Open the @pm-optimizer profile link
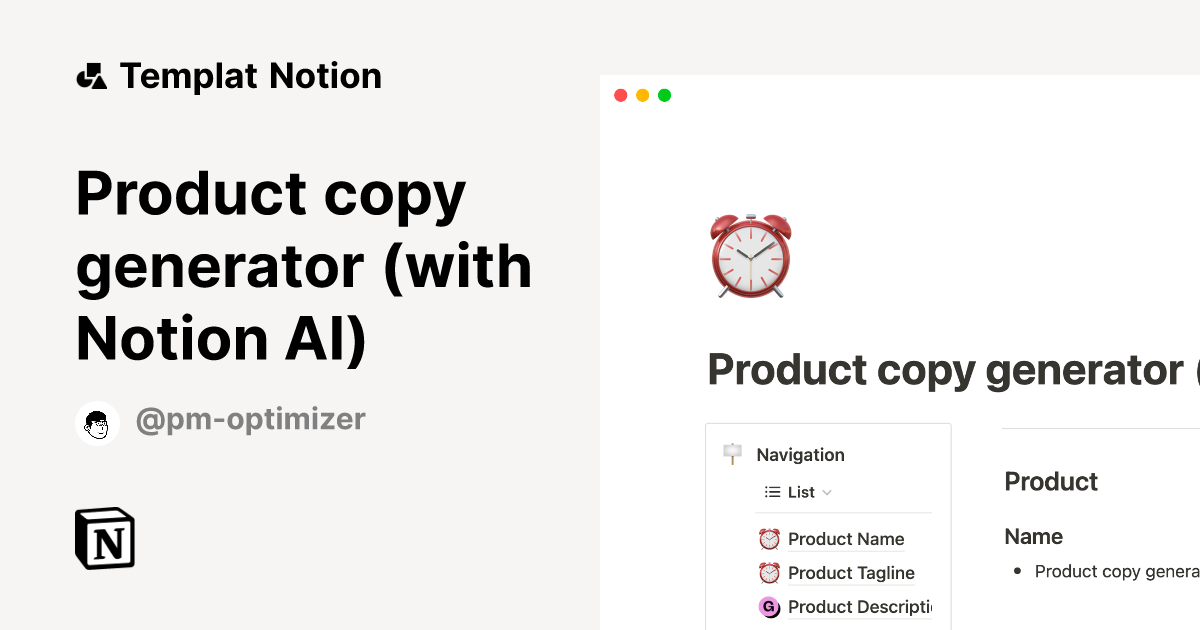Screen dimensions: 1200x630 click(x=251, y=420)
